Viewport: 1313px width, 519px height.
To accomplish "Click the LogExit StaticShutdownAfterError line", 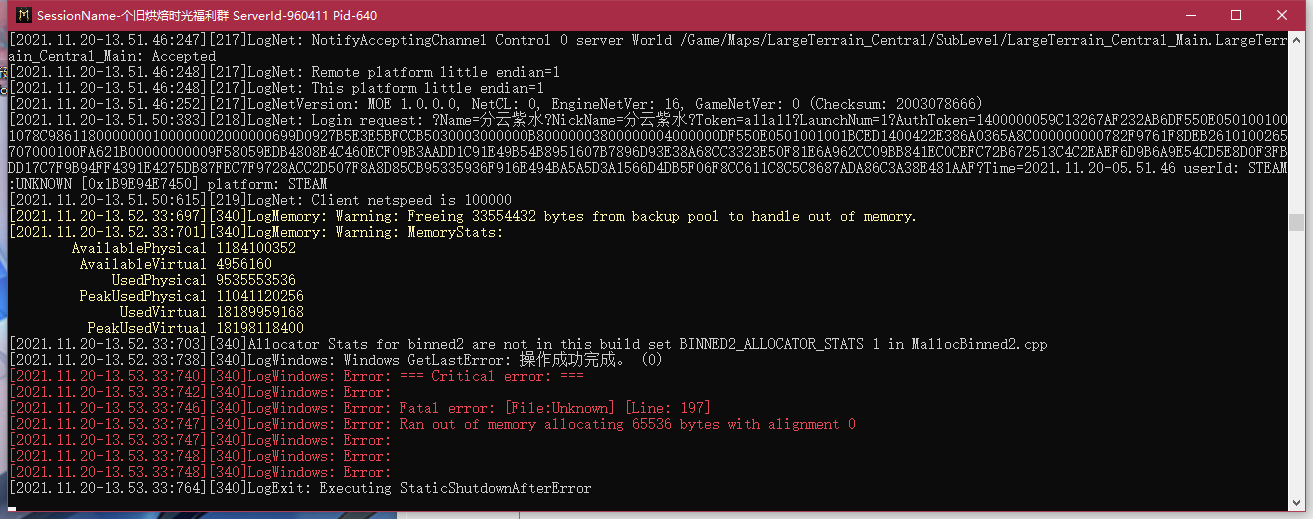I will tap(300, 488).
